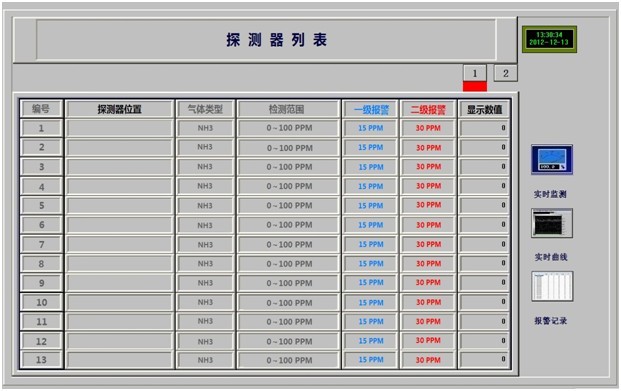
Task: Open the 实时监测 monitor icon
Action: coord(552,160)
